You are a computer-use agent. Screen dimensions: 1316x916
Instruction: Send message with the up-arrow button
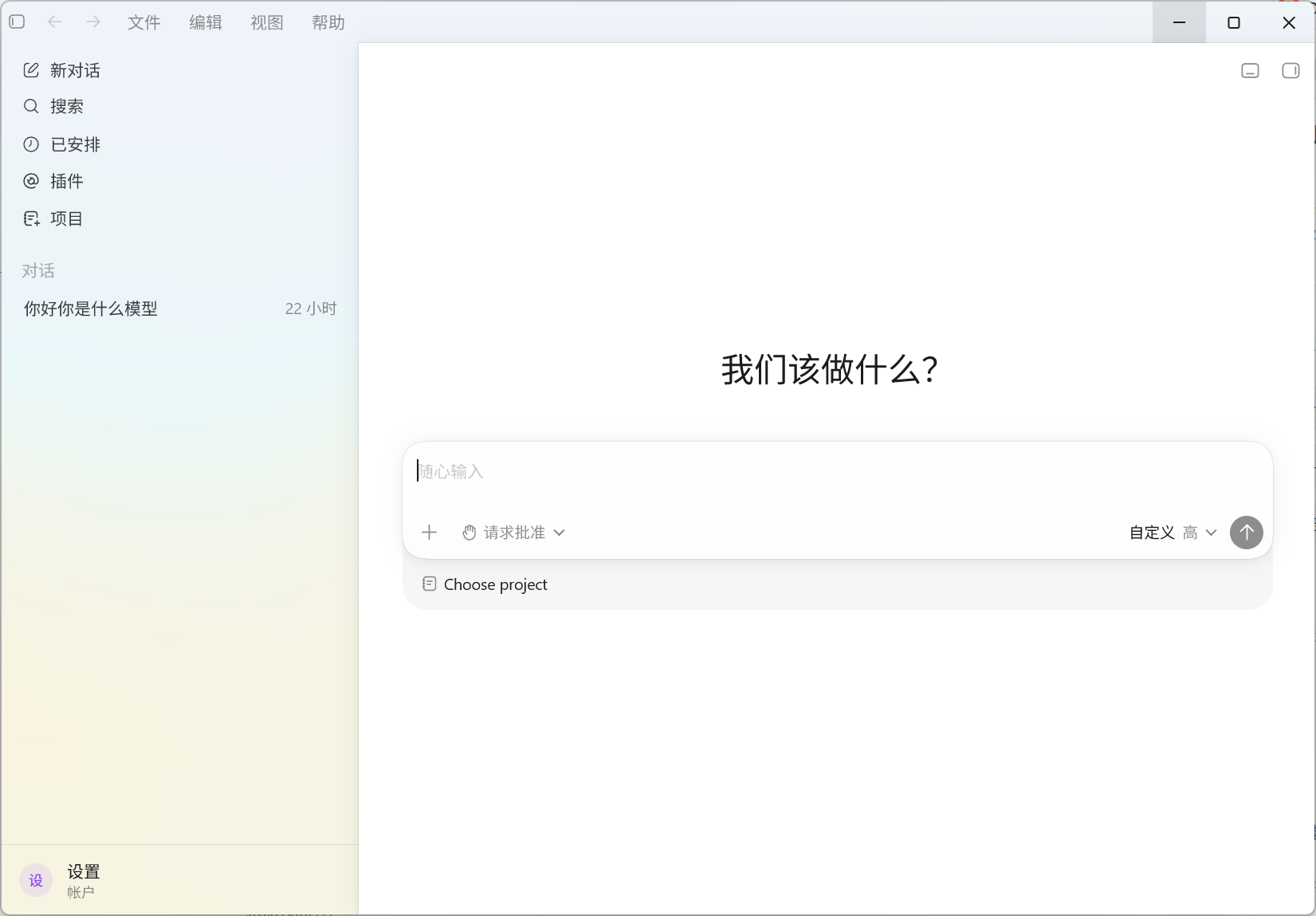[x=1247, y=533]
